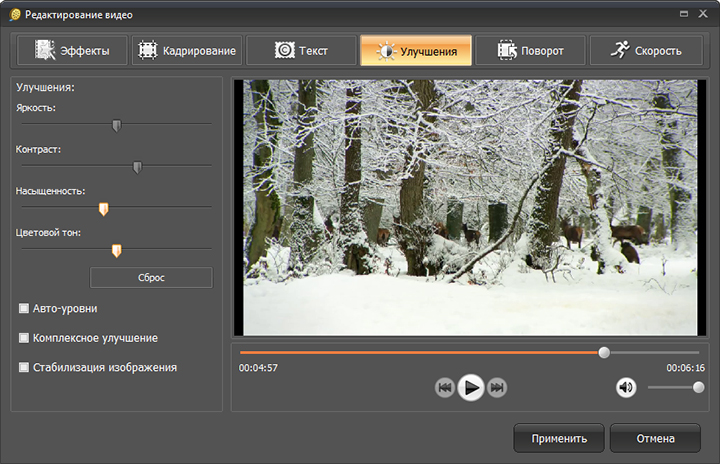
Task: Go to the Поворот tab
Action: (529, 51)
